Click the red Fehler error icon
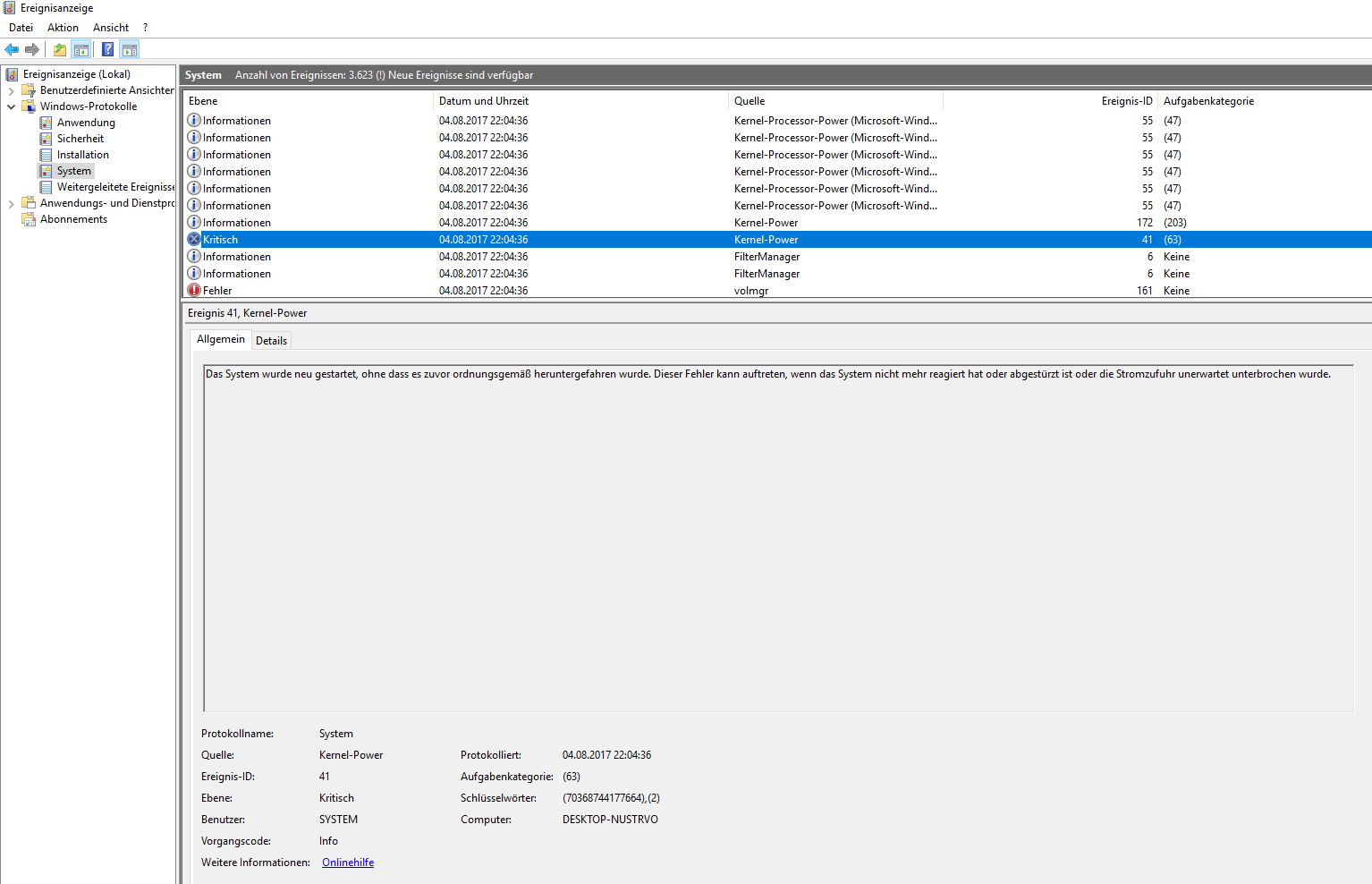This screenshot has height=884, width=1372. 194,290
